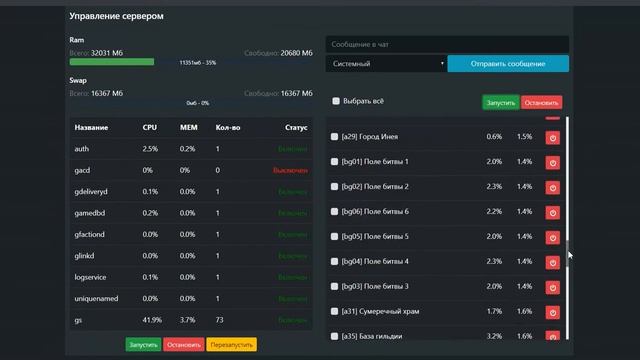Click the yellow Перезапустить button
640x360 pixels.
click(x=231, y=344)
